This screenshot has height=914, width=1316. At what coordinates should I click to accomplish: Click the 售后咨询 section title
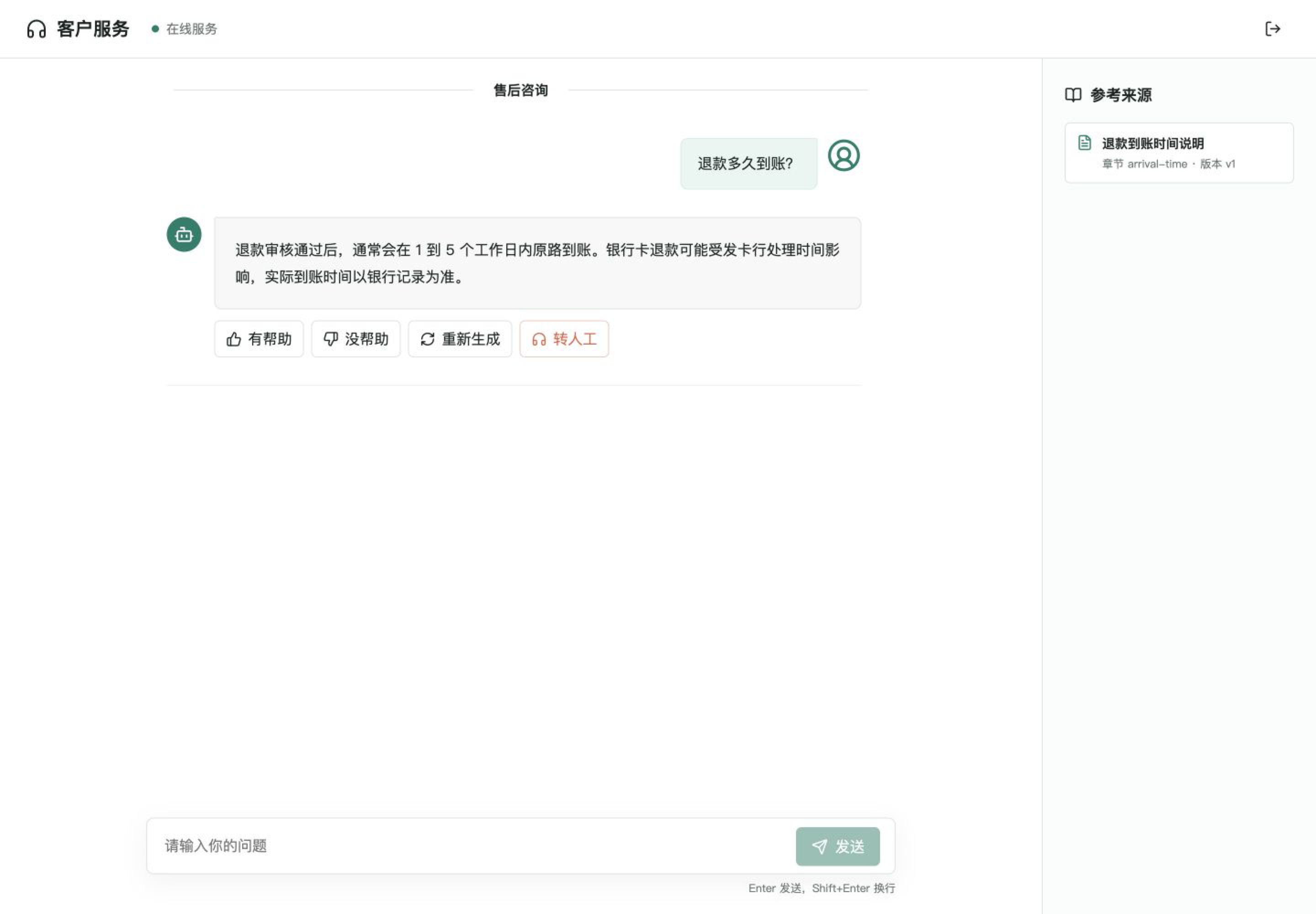pos(520,90)
